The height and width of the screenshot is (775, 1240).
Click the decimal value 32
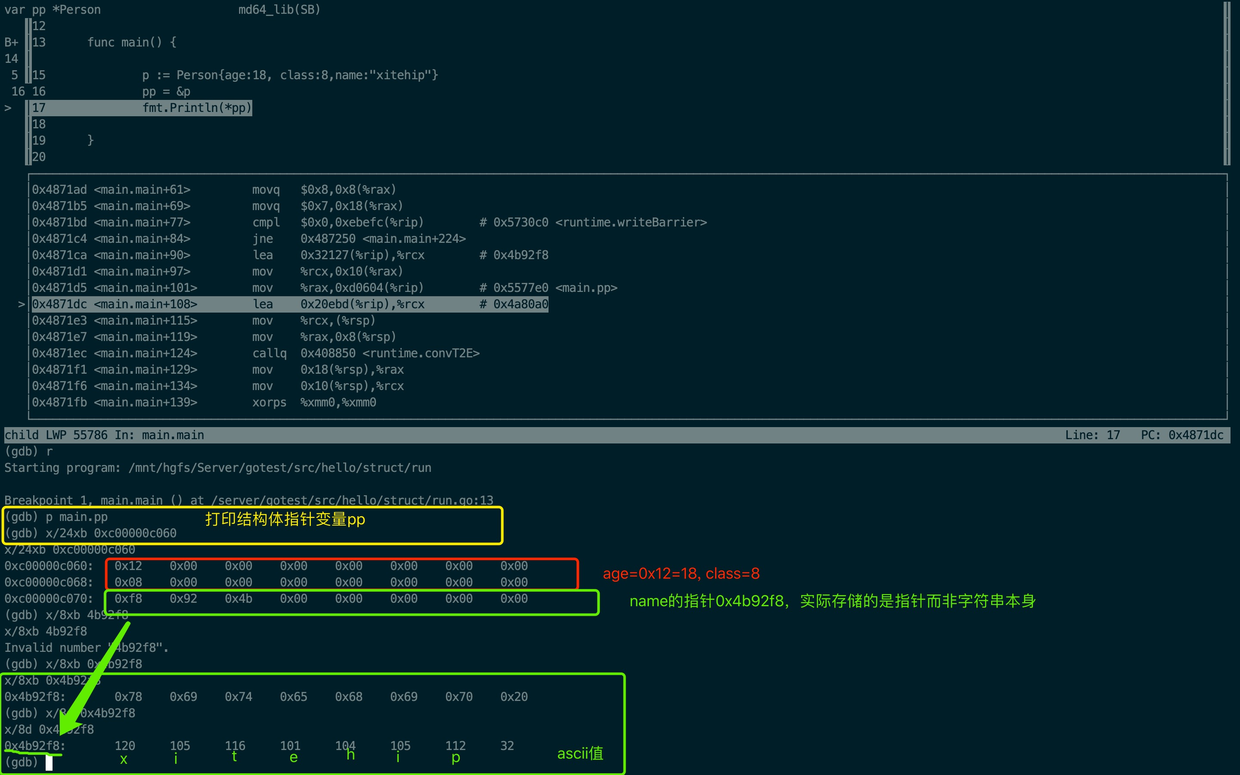pos(507,746)
